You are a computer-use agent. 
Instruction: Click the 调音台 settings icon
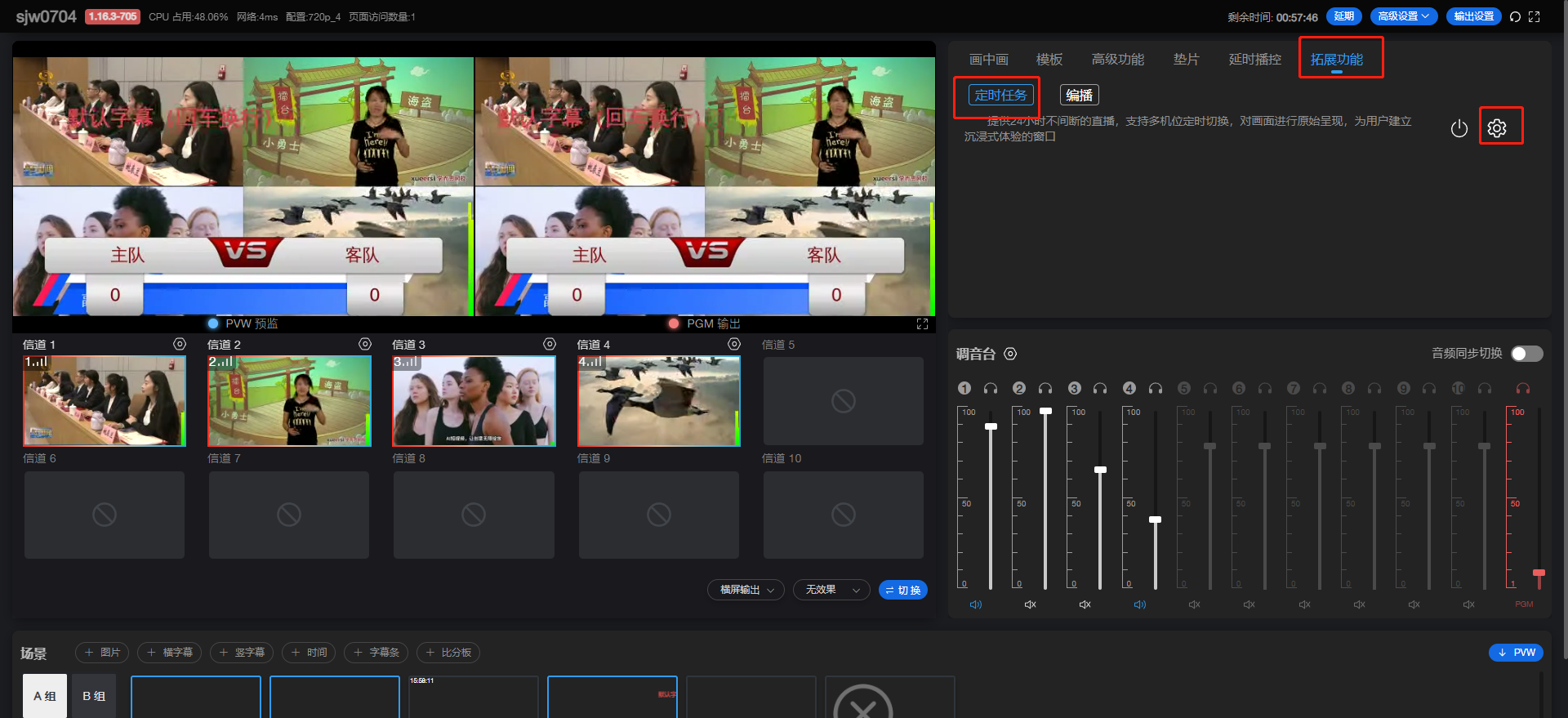(1010, 354)
